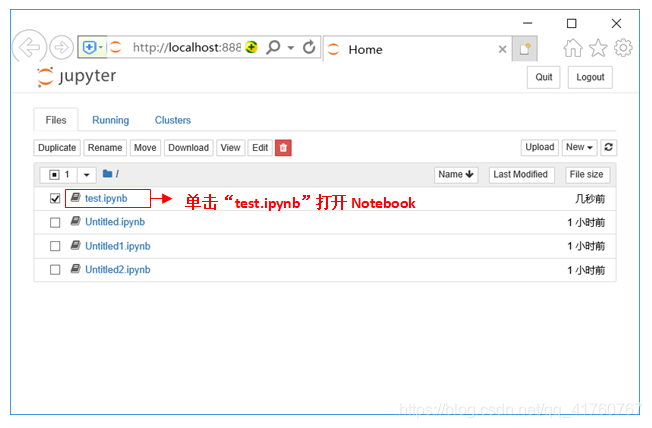Click the Logout button
Viewport: 652px width, 428px height.
tap(590, 77)
